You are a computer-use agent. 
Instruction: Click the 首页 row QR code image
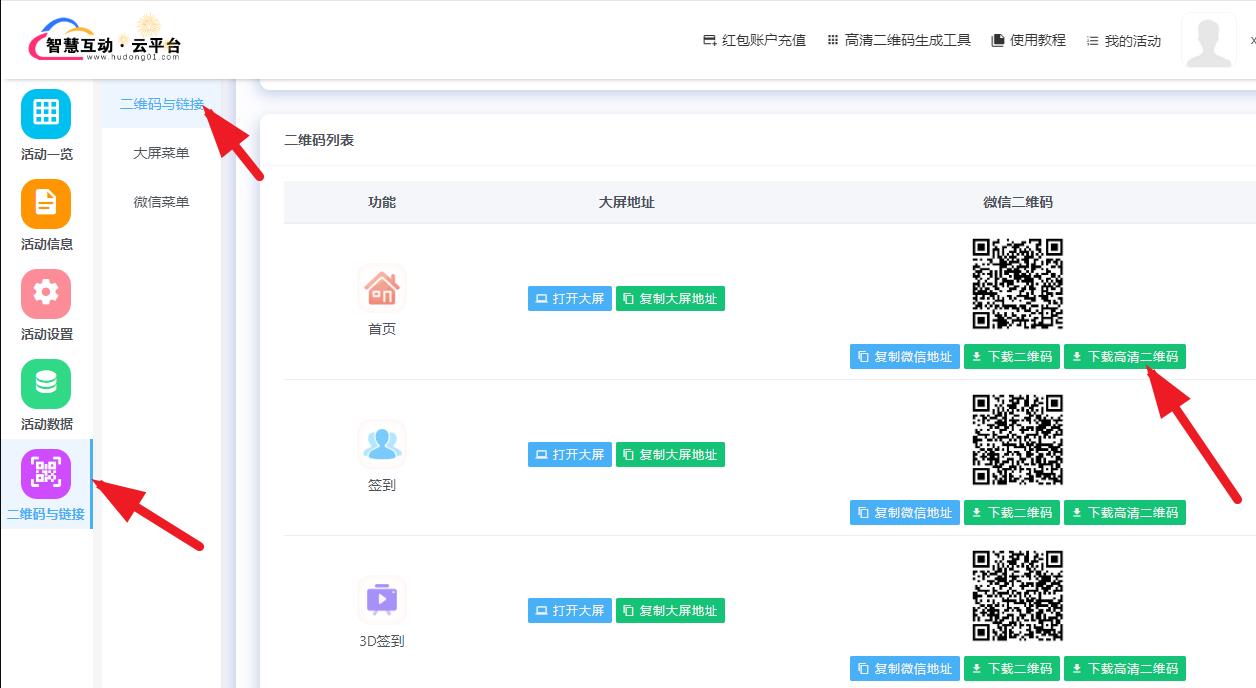(1018, 284)
